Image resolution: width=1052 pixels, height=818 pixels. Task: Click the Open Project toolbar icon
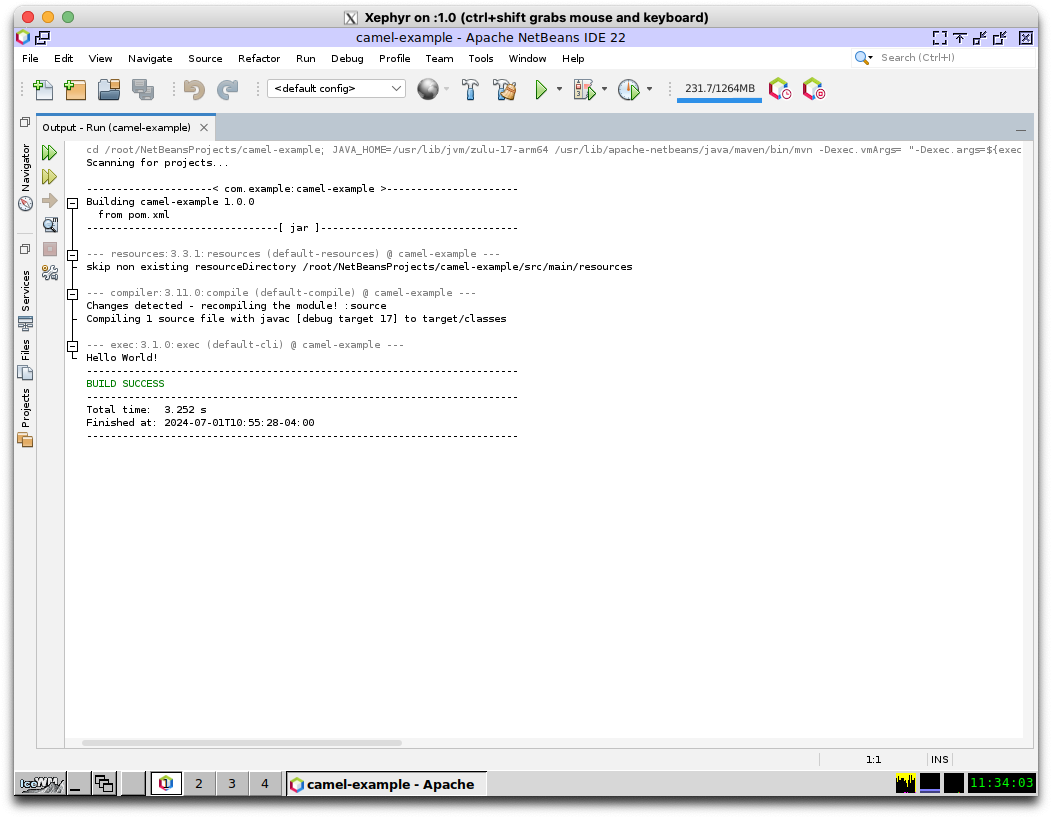click(109, 89)
